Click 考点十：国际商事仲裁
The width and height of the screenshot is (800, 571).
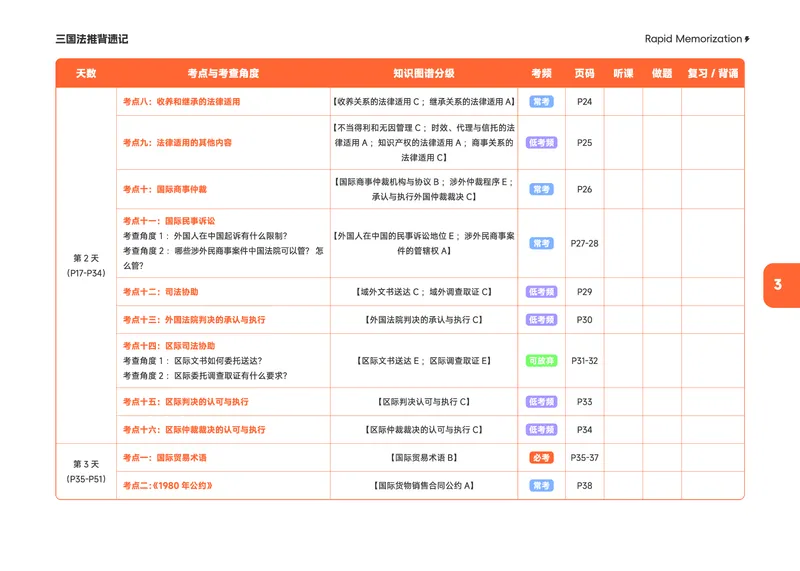click(x=165, y=189)
